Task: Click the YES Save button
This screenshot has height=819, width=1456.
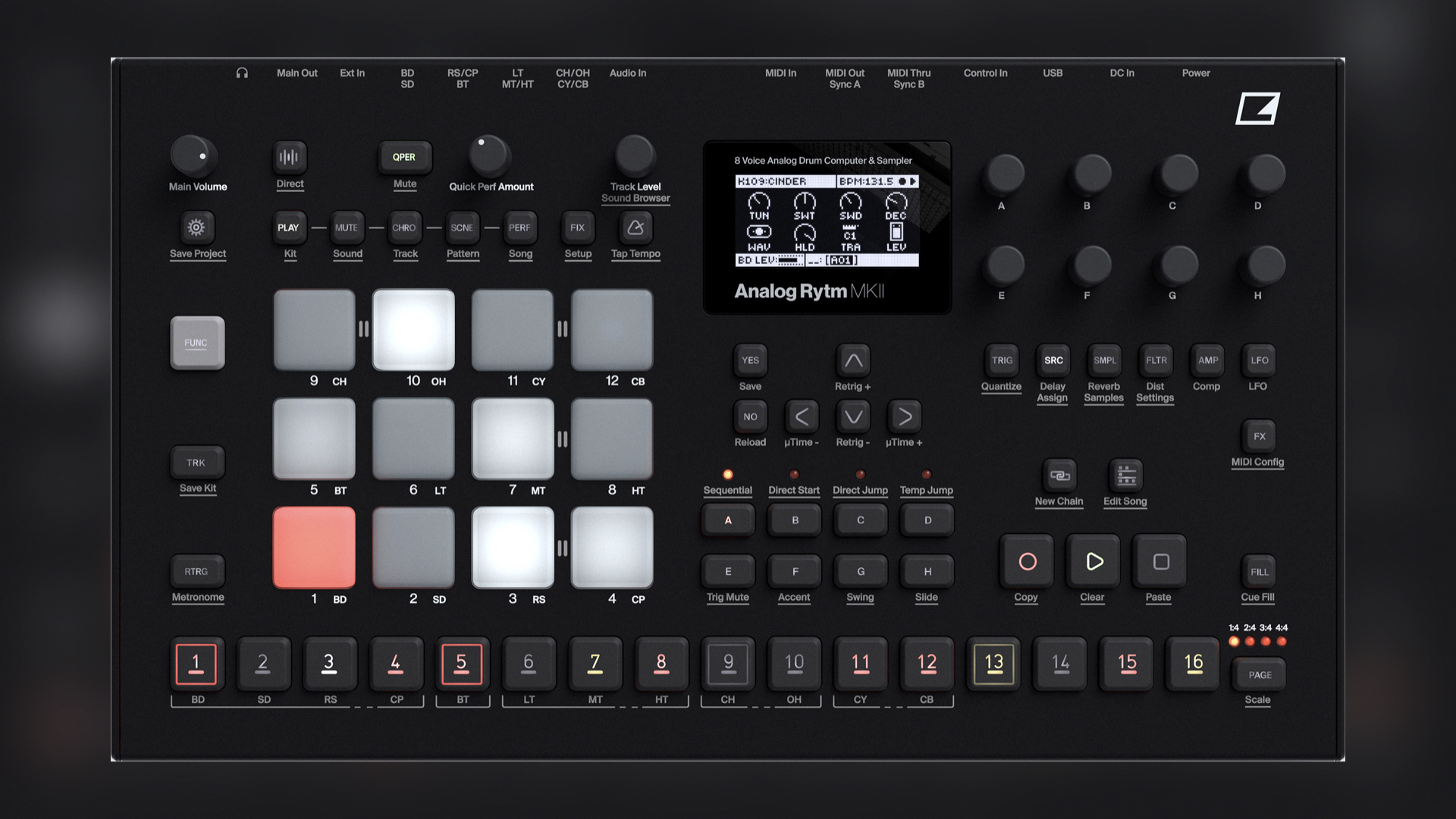Action: pyautogui.click(x=750, y=360)
